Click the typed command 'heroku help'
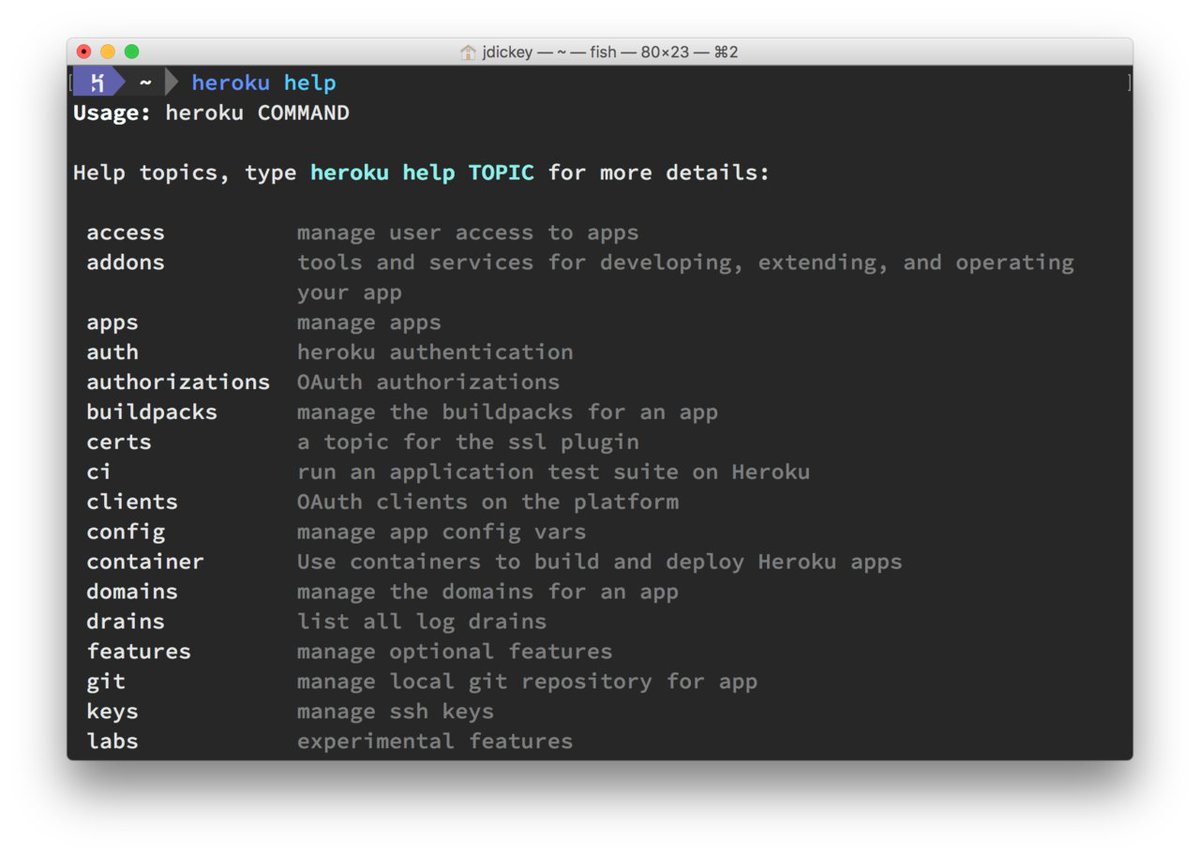Screen dimensions: 1200x856 click(264, 83)
